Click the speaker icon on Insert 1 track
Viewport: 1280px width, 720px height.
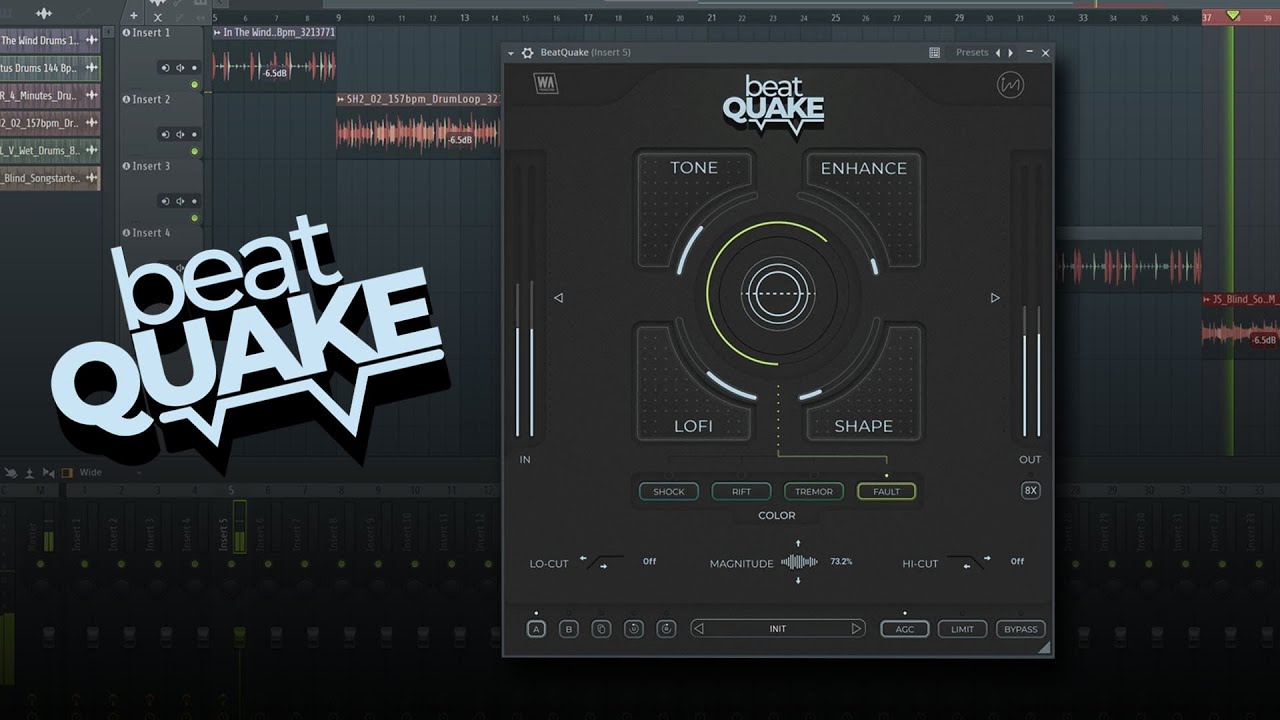coord(181,68)
